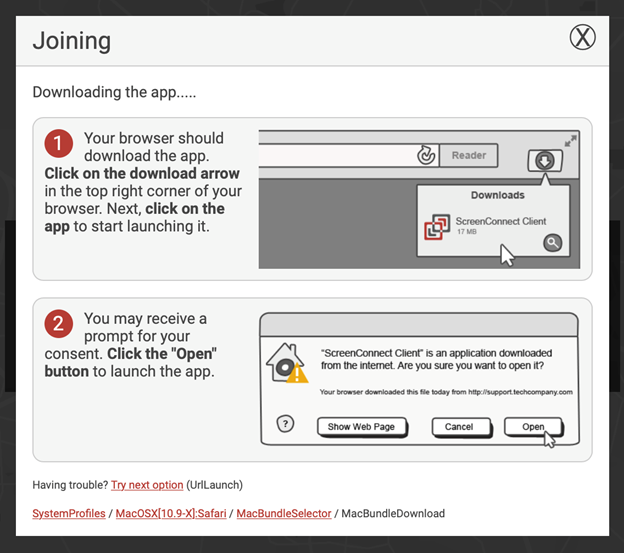Click the ScreenConnect Client app icon in illustration

click(437, 227)
